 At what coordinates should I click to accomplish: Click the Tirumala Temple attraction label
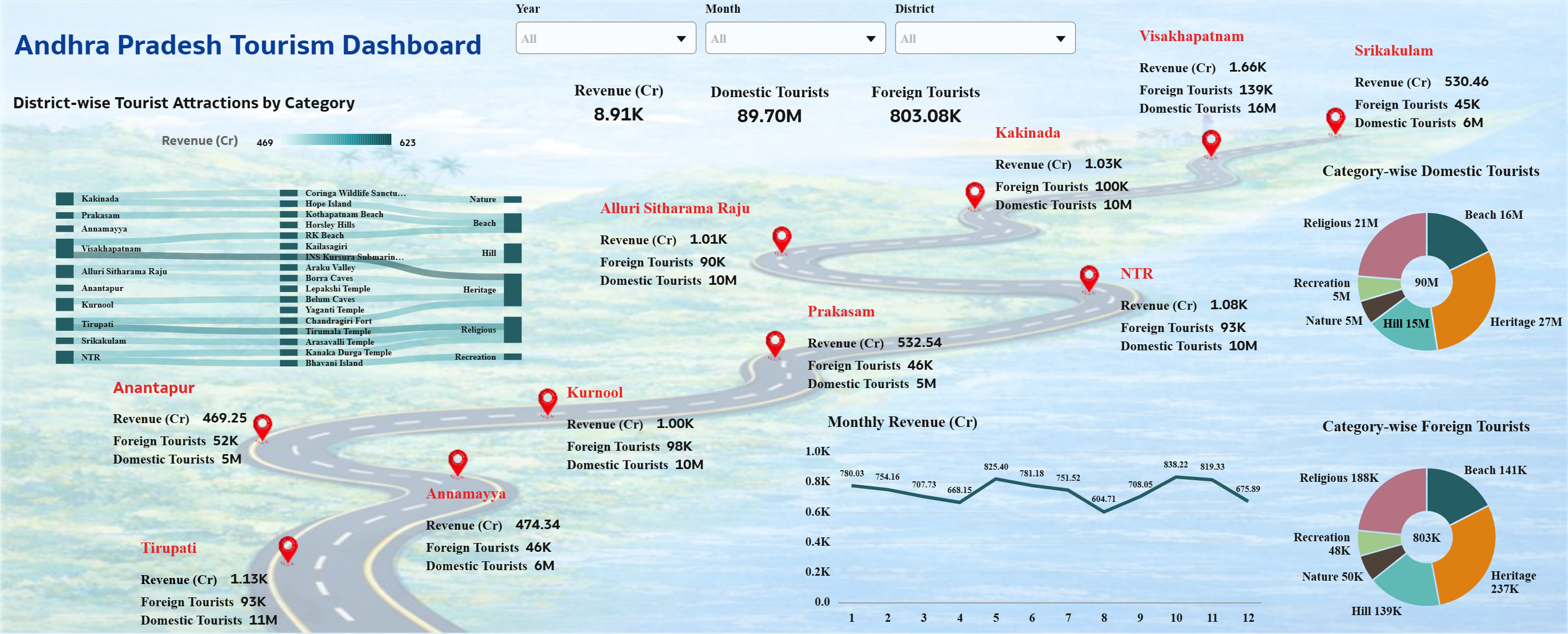[338, 331]
